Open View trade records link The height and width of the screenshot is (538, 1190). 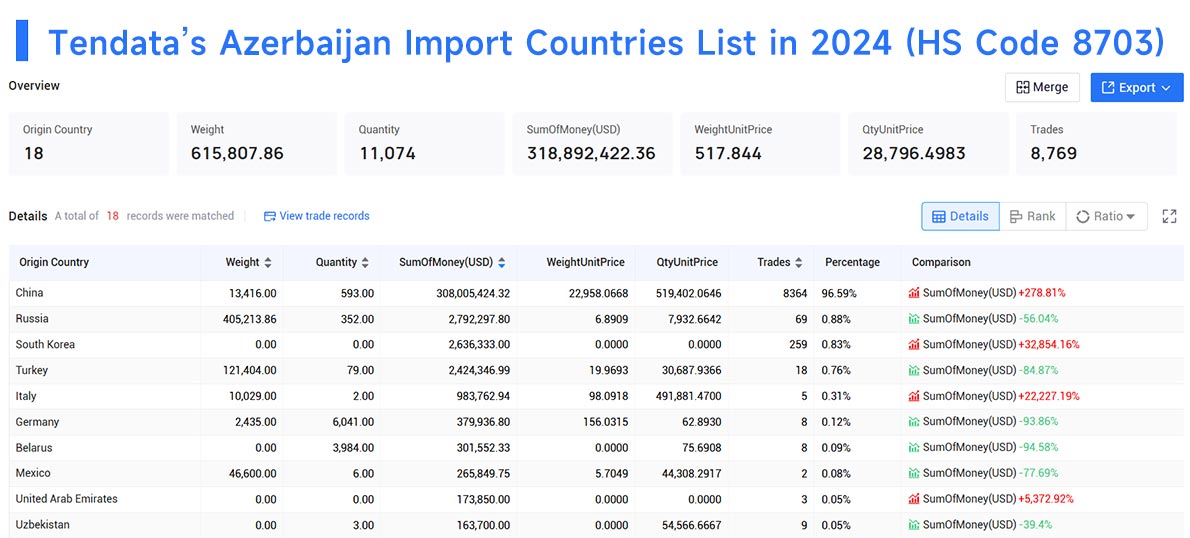tap(324, 216)
